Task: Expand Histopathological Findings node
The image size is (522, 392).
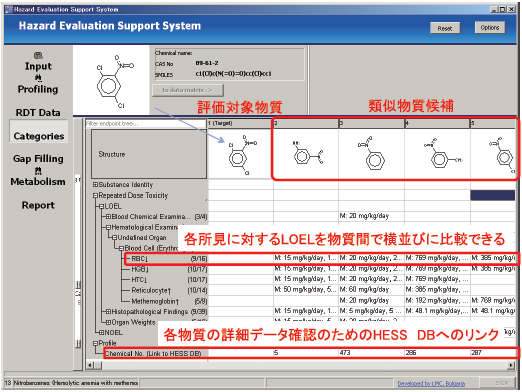Action: (108, 312)
